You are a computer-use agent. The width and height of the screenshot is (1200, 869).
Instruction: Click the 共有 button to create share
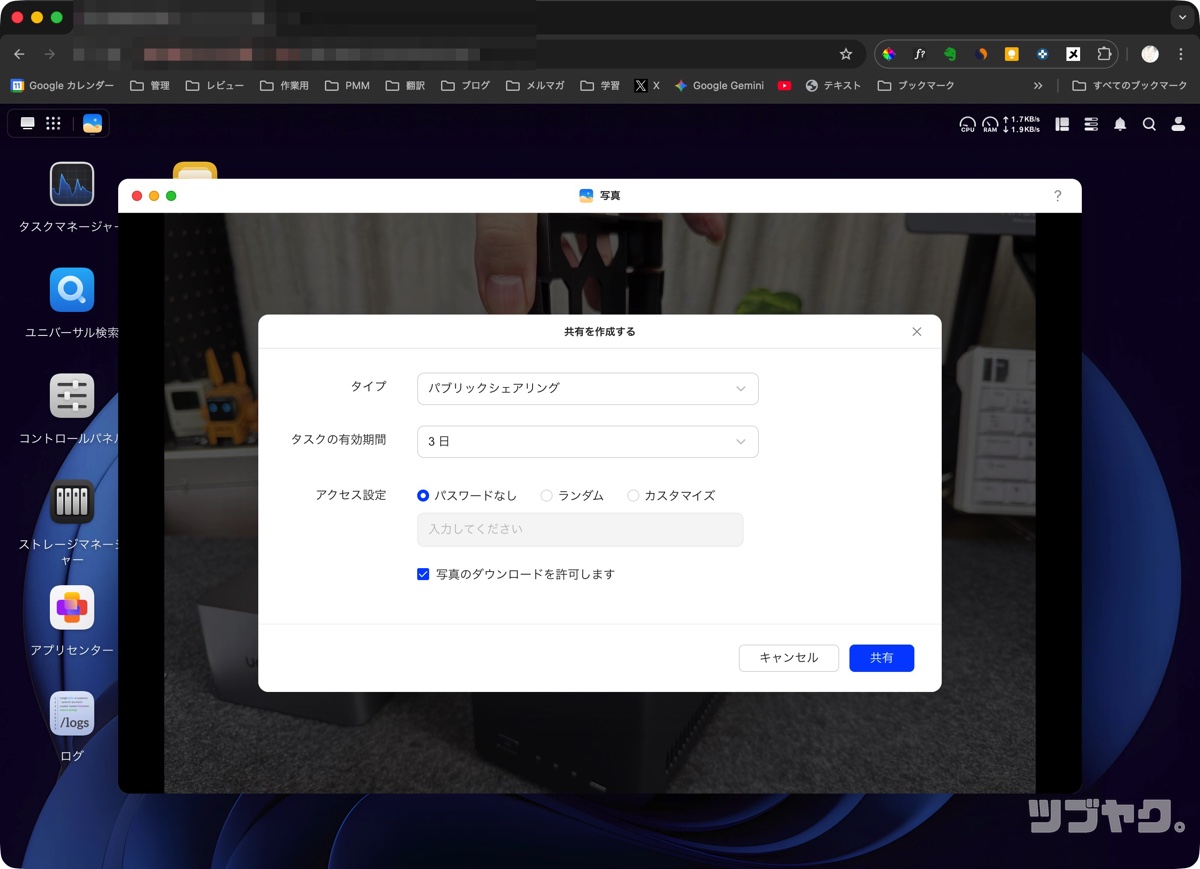coord(881,657)
